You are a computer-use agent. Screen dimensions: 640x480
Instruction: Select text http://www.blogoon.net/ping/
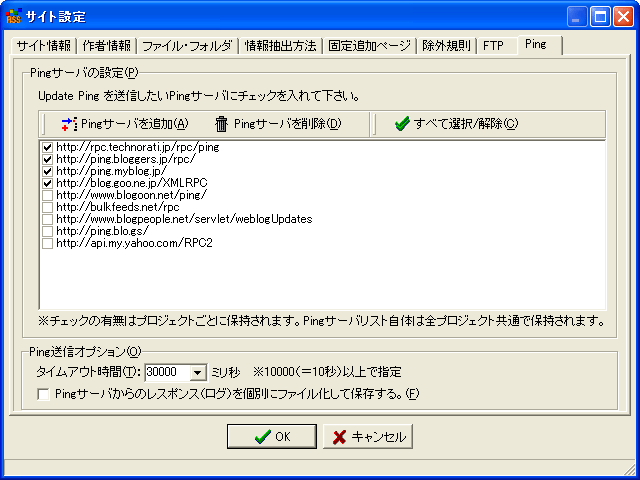click(131, 196)
